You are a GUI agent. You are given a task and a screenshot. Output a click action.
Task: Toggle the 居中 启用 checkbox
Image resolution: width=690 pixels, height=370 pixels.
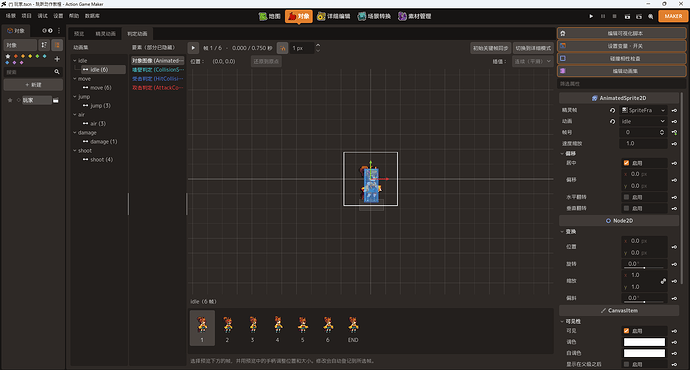pyautogui.click(x=626, y=163)
